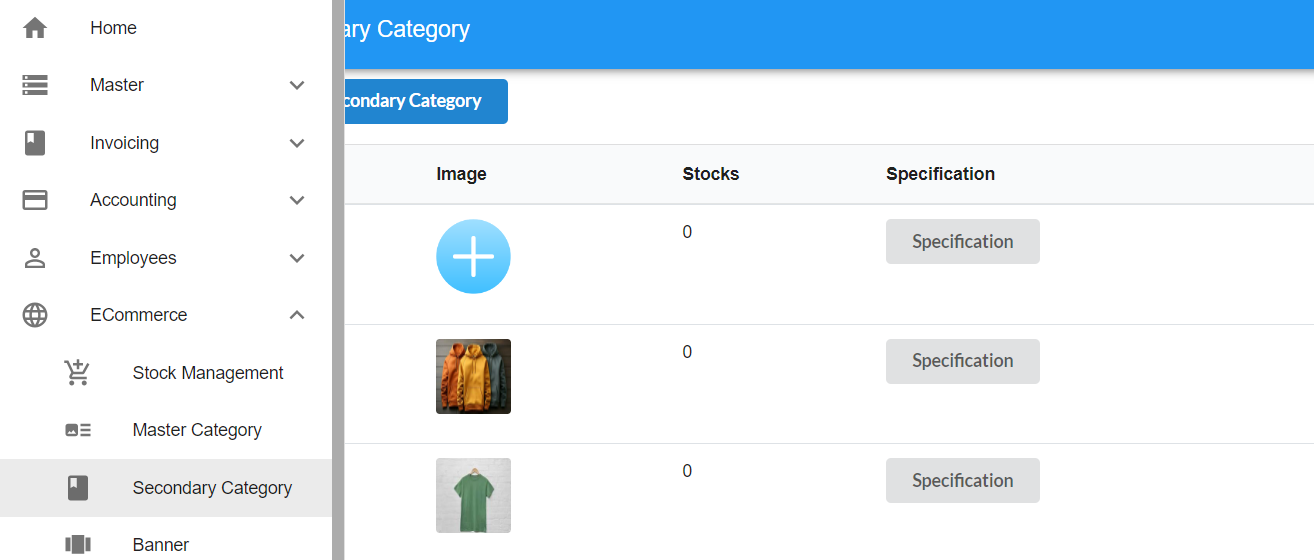Image resolution: width=1314 pixels, height=560 pixels.
Task: Click the Home house icon
Action: 35,28
